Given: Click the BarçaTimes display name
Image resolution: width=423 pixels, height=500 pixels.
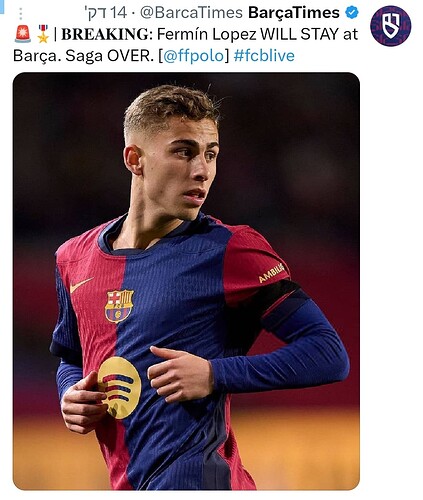Looking at the screenshot, I should [294, 13].
